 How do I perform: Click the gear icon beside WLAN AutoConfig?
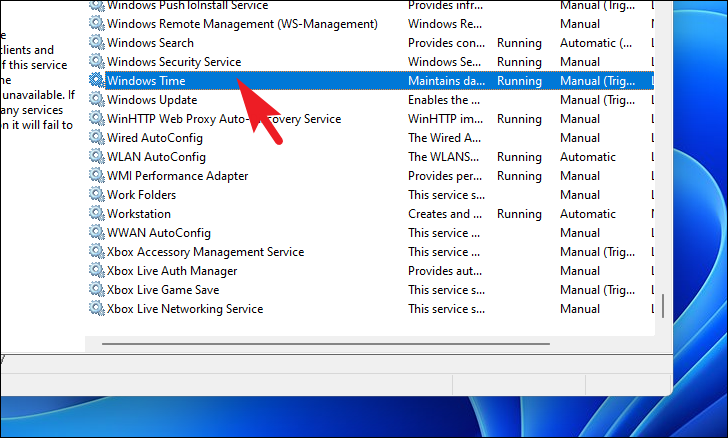tap(97, 157)
